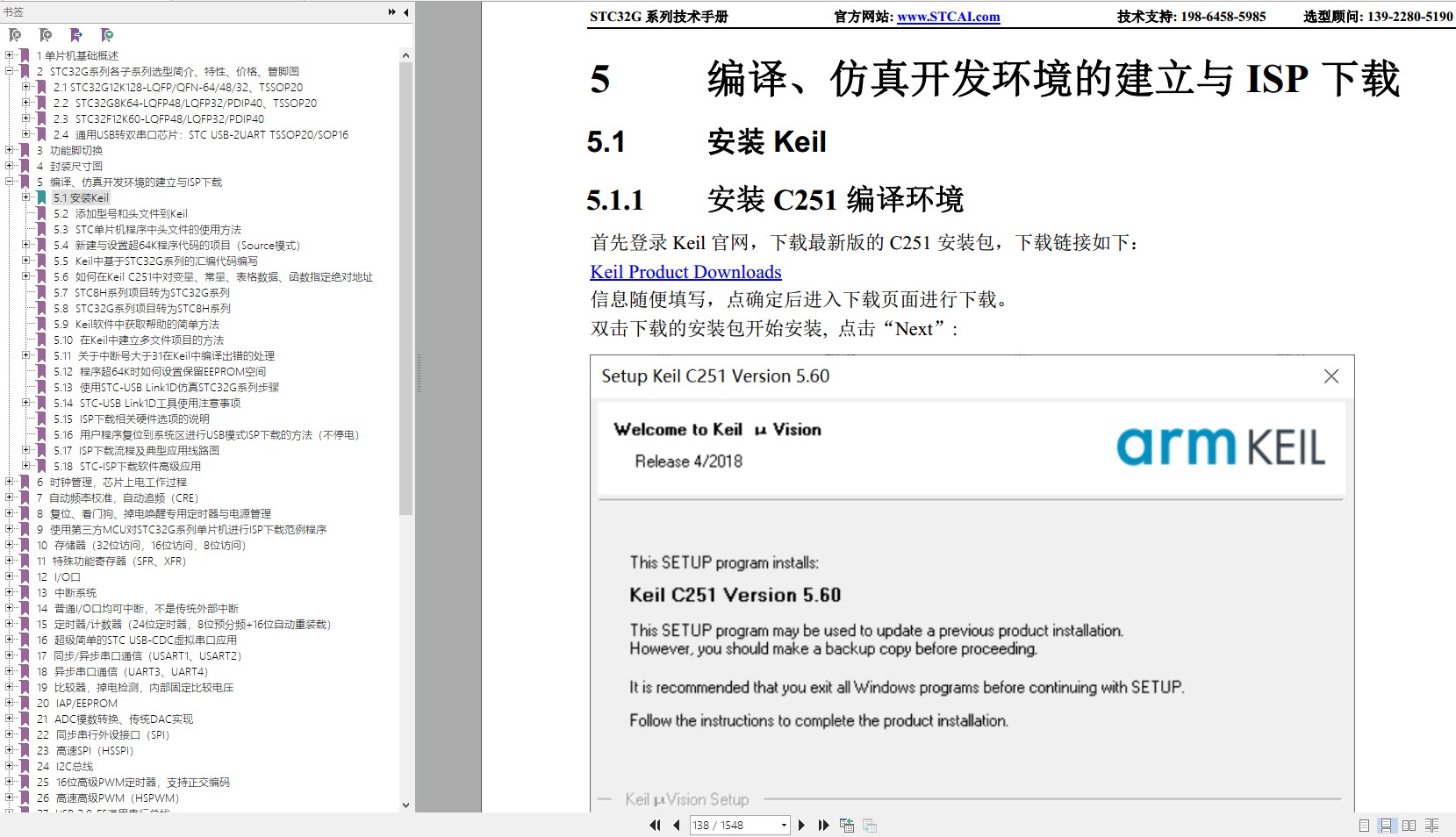Open bookmark 5.15 ISP下载相关硬件选项的说明
Viewport: 1456px width, 837px height.
coord(132,418)
